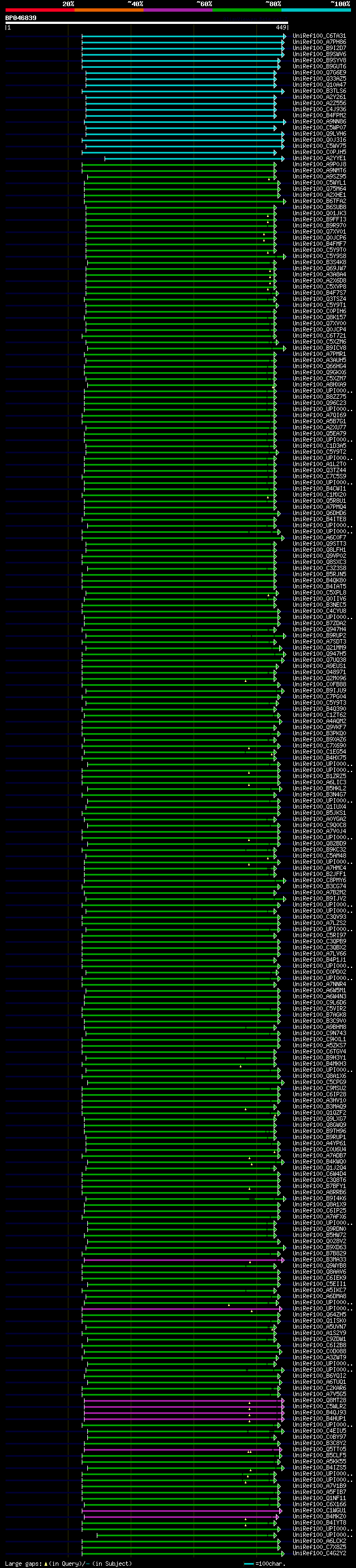This screenshot has width=356, height=1568.
Task: Select the UniRef100_C5XVP8 label
Action: click(x=319, y=286)
